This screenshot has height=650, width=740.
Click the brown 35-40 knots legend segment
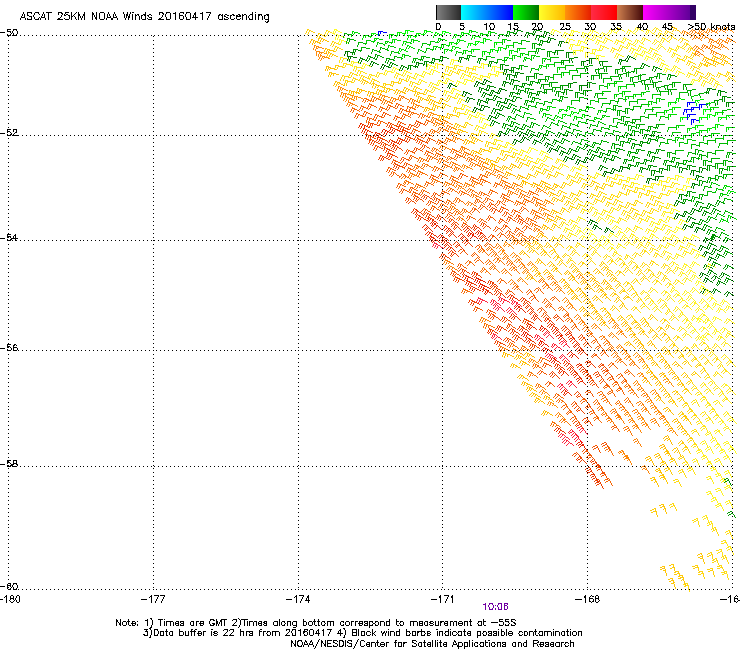click(x=630, y=12)
